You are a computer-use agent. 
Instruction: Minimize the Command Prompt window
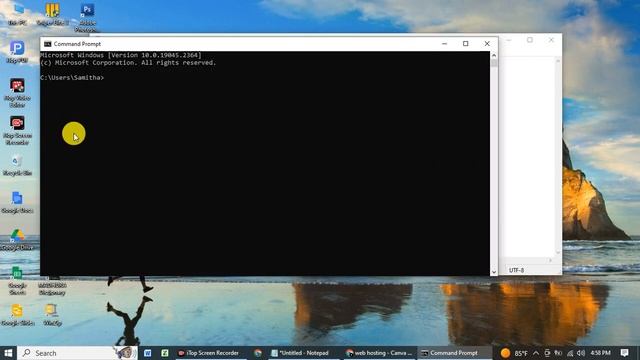(444, 44)
